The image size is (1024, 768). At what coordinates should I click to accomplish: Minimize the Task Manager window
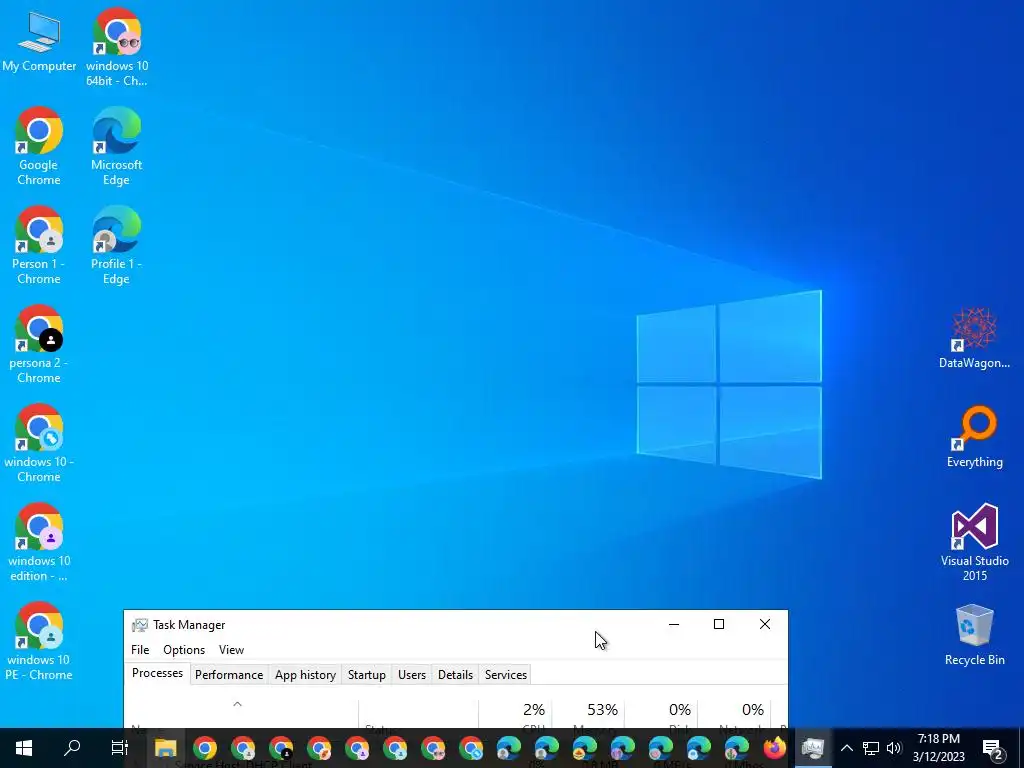(674, 624)
